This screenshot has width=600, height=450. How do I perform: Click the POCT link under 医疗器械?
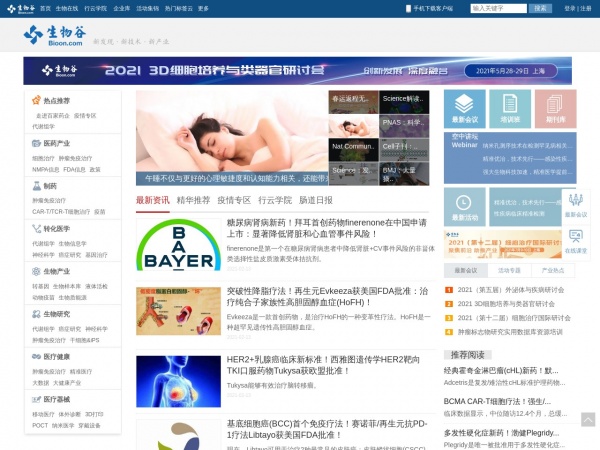click(x=40, y=426)
